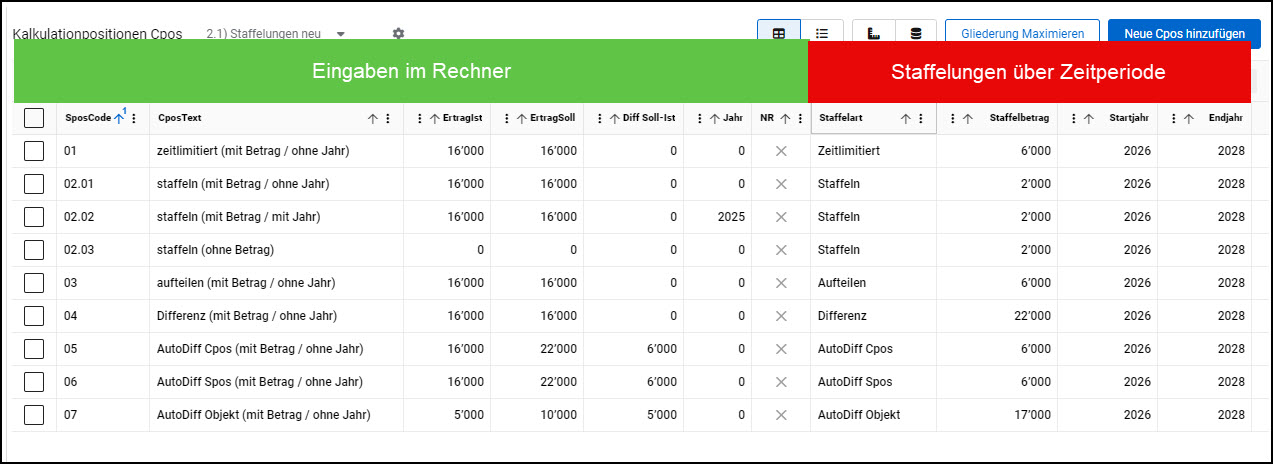The image size is (1273, 464).
Task: Click Gliederung Maximieren button
Action: [x=1022, y=33]
